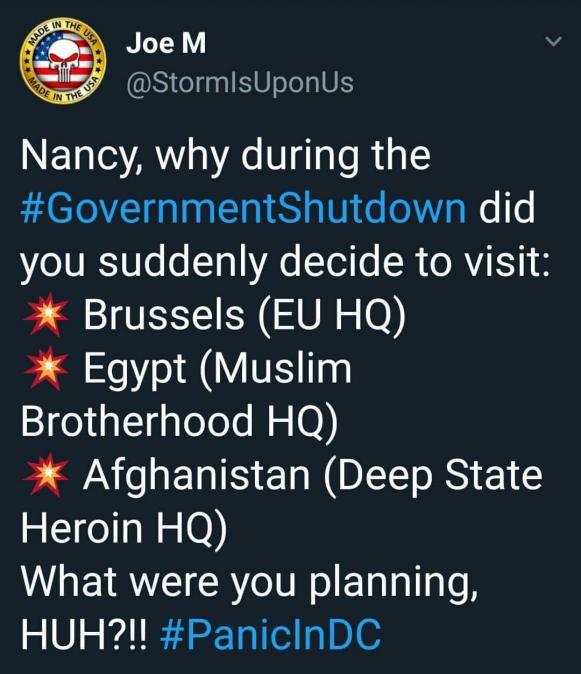Click the collision emoji beside Afghanistan
This screenshot has width=581, height=674.
(46, 474)
